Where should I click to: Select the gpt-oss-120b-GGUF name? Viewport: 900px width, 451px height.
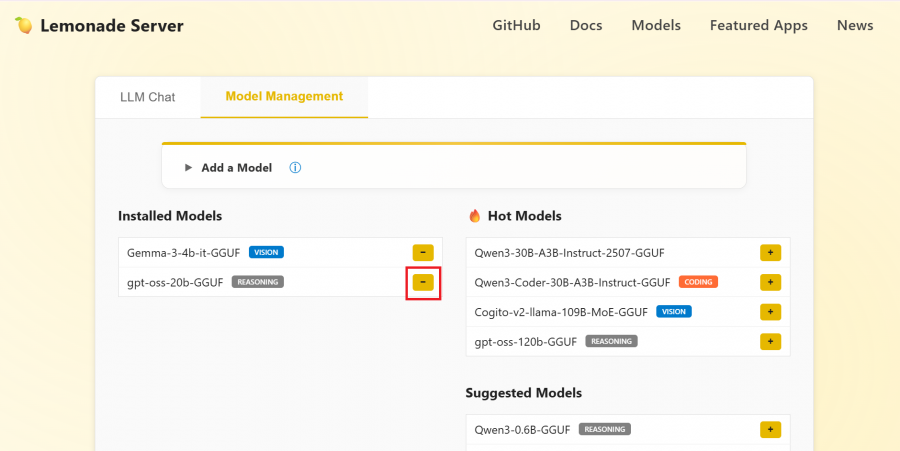pyautogui.click(x=525, y=342)
